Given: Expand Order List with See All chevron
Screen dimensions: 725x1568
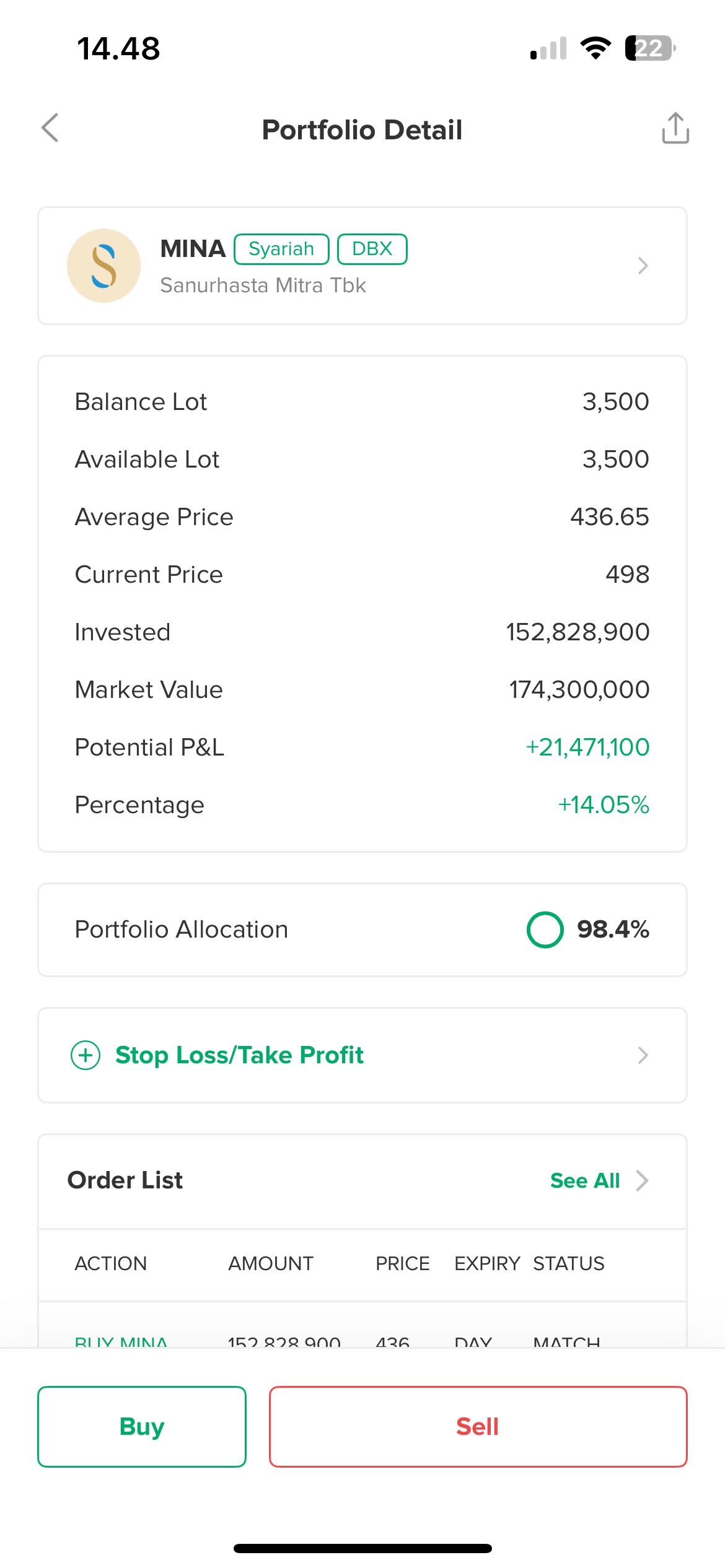Looking at the screenshot, I should pos(643,1181).
